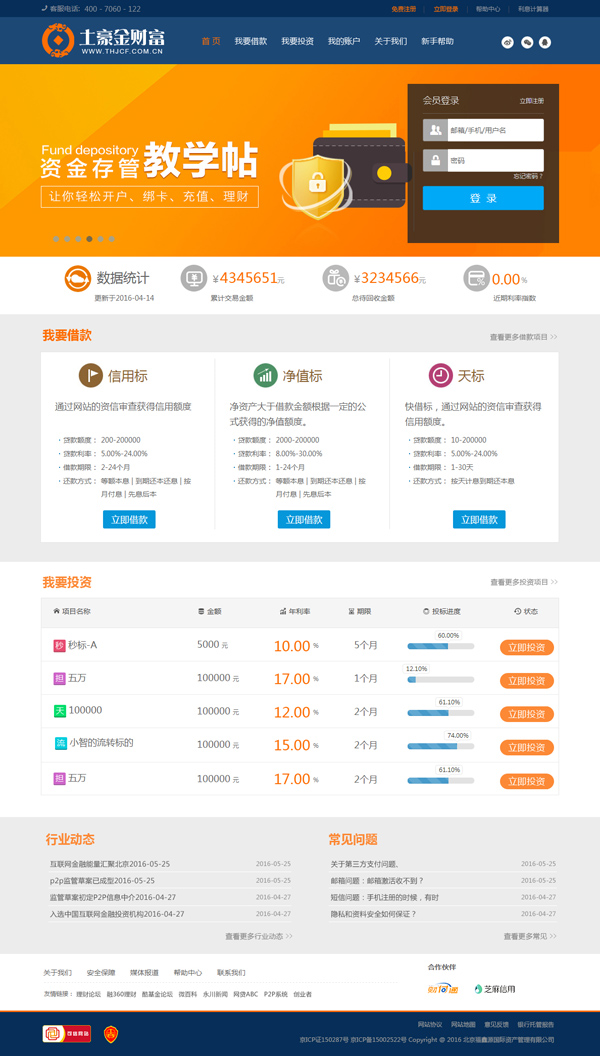Click 立即投资 button for 秒标-A
This screenshot has height=1056, width=600.
tap(526, 647)
